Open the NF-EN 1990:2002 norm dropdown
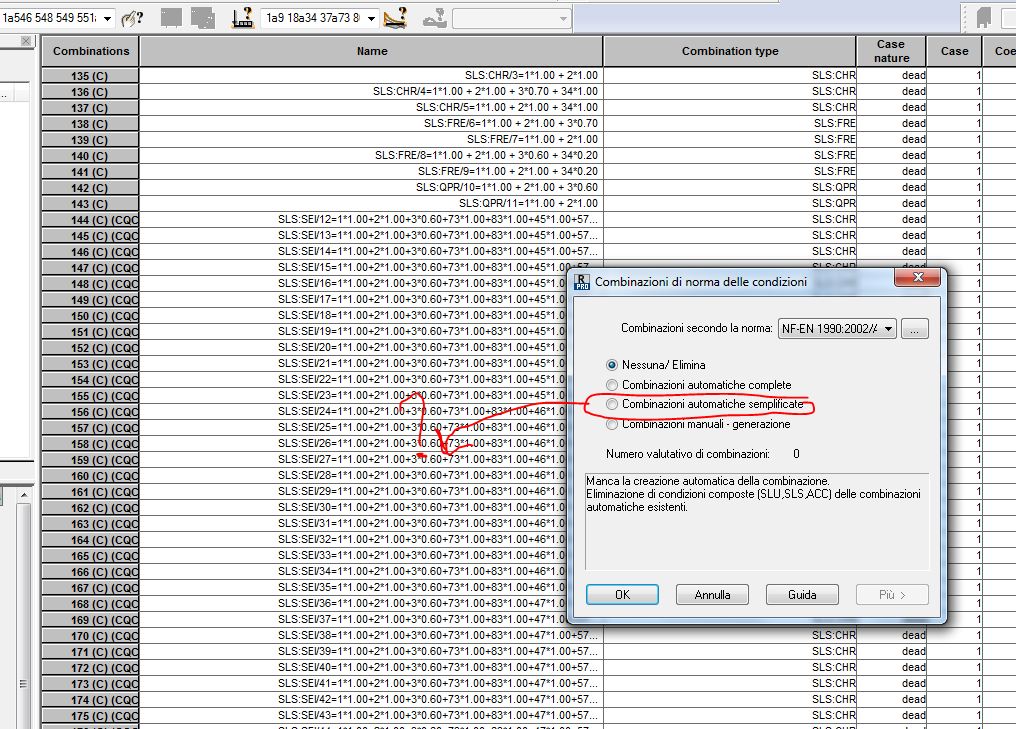The image size is (1016, 729). coord(888,329)
